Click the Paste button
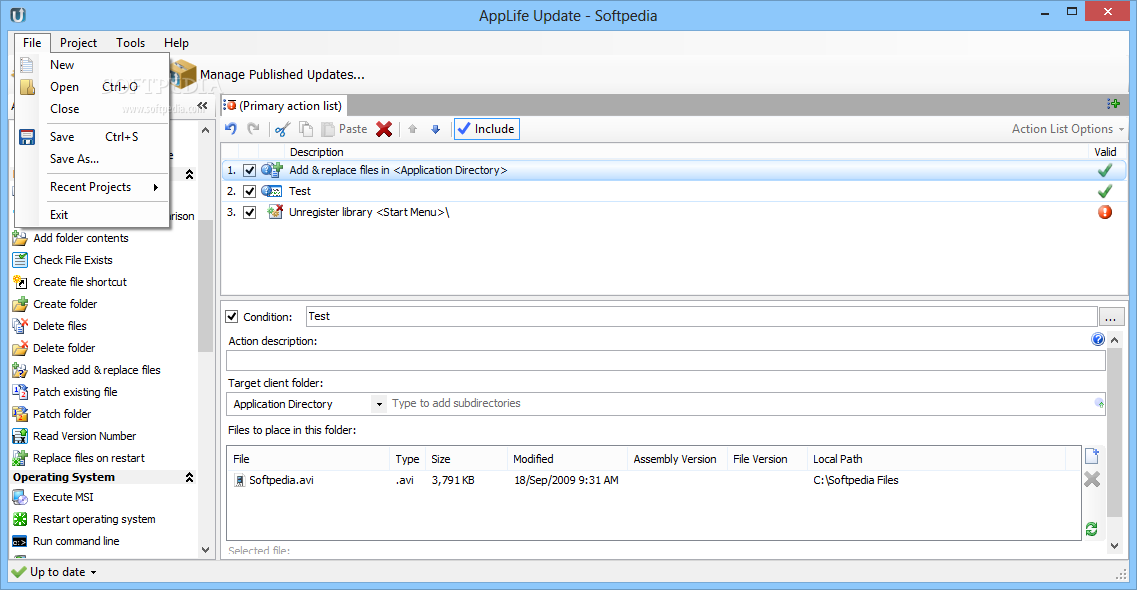 point(344,129)
